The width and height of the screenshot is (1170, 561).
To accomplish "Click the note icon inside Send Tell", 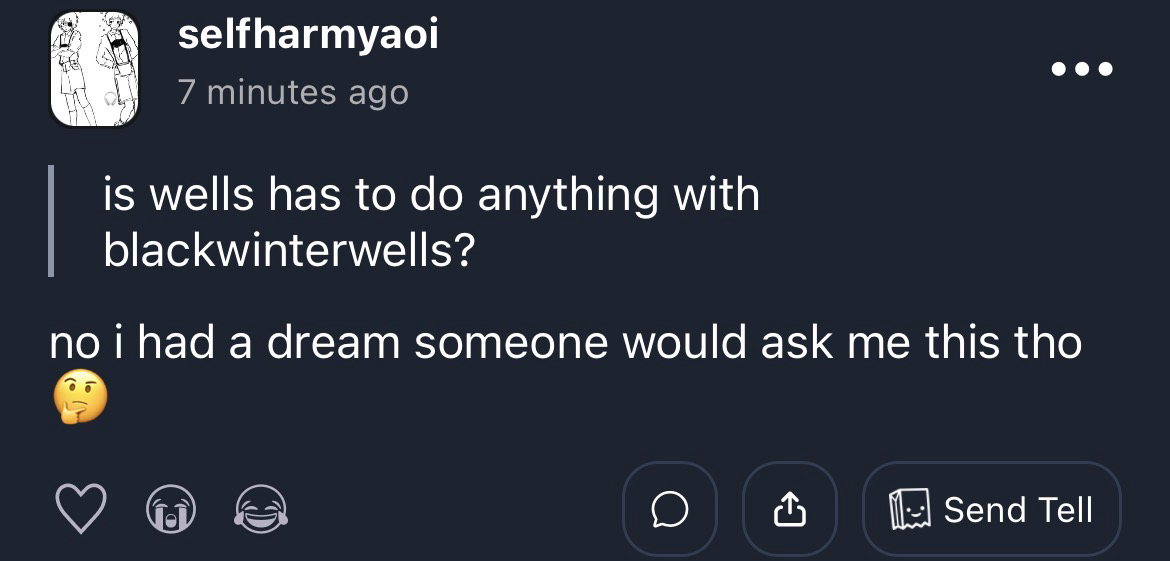I will [912, 510].
